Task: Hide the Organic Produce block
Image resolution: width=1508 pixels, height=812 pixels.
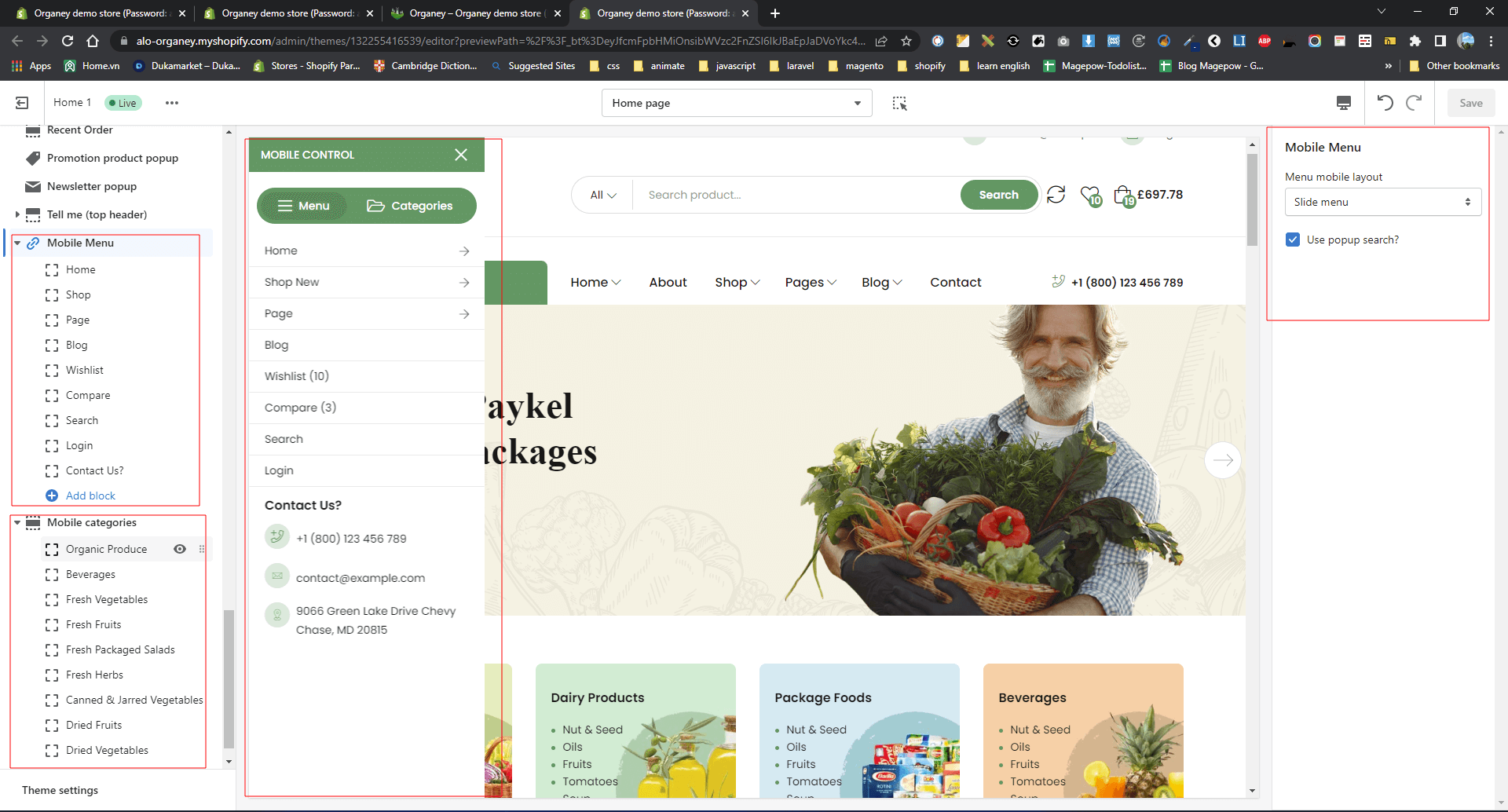Action: pos(180,549)
